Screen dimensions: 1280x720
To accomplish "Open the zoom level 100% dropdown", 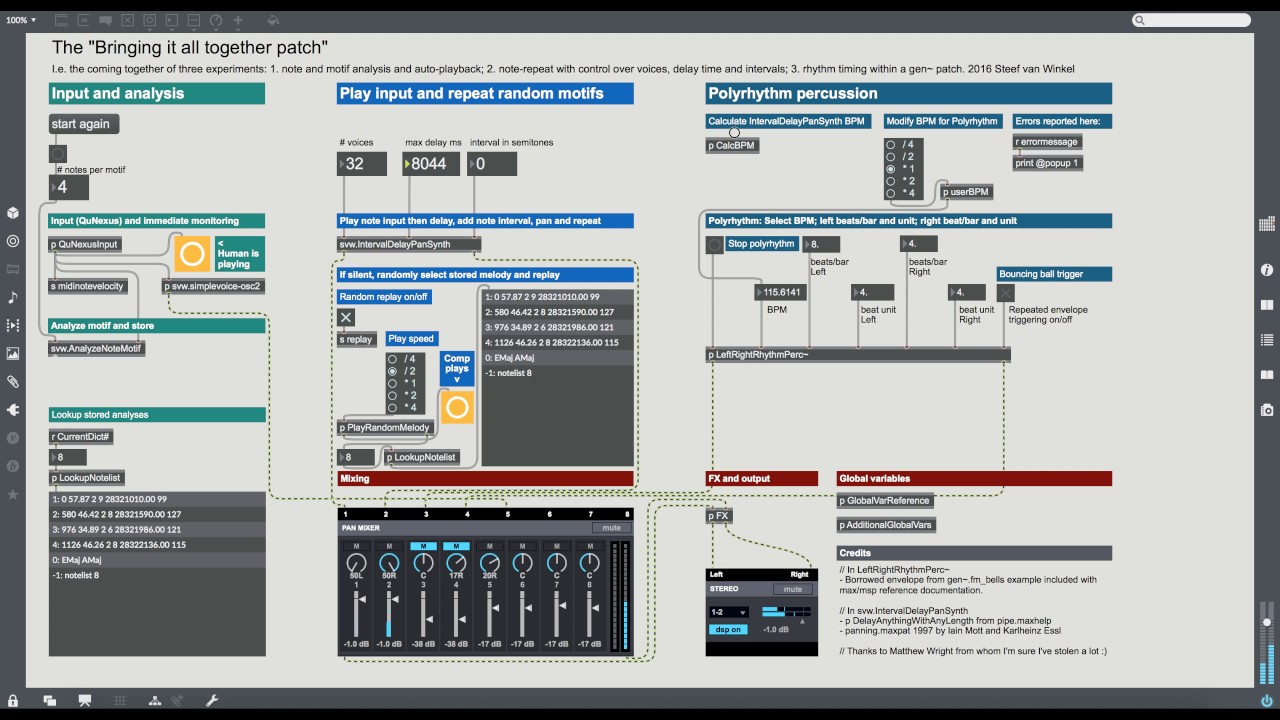I will 21,20.
